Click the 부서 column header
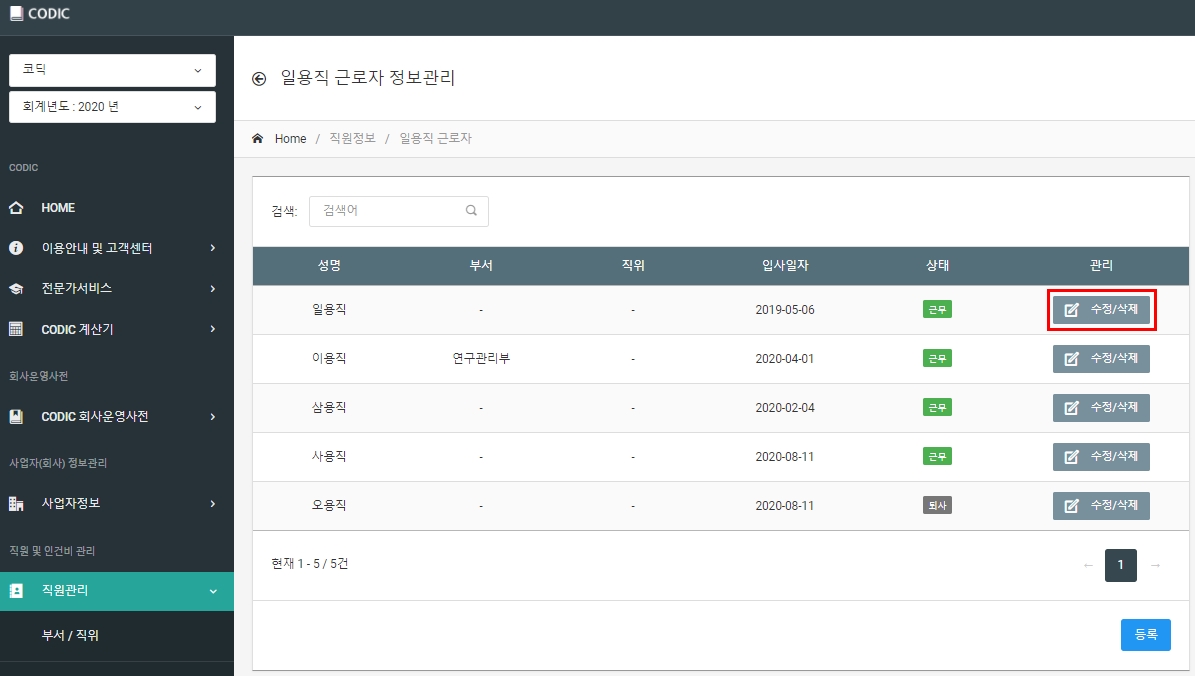 (481, 265)
